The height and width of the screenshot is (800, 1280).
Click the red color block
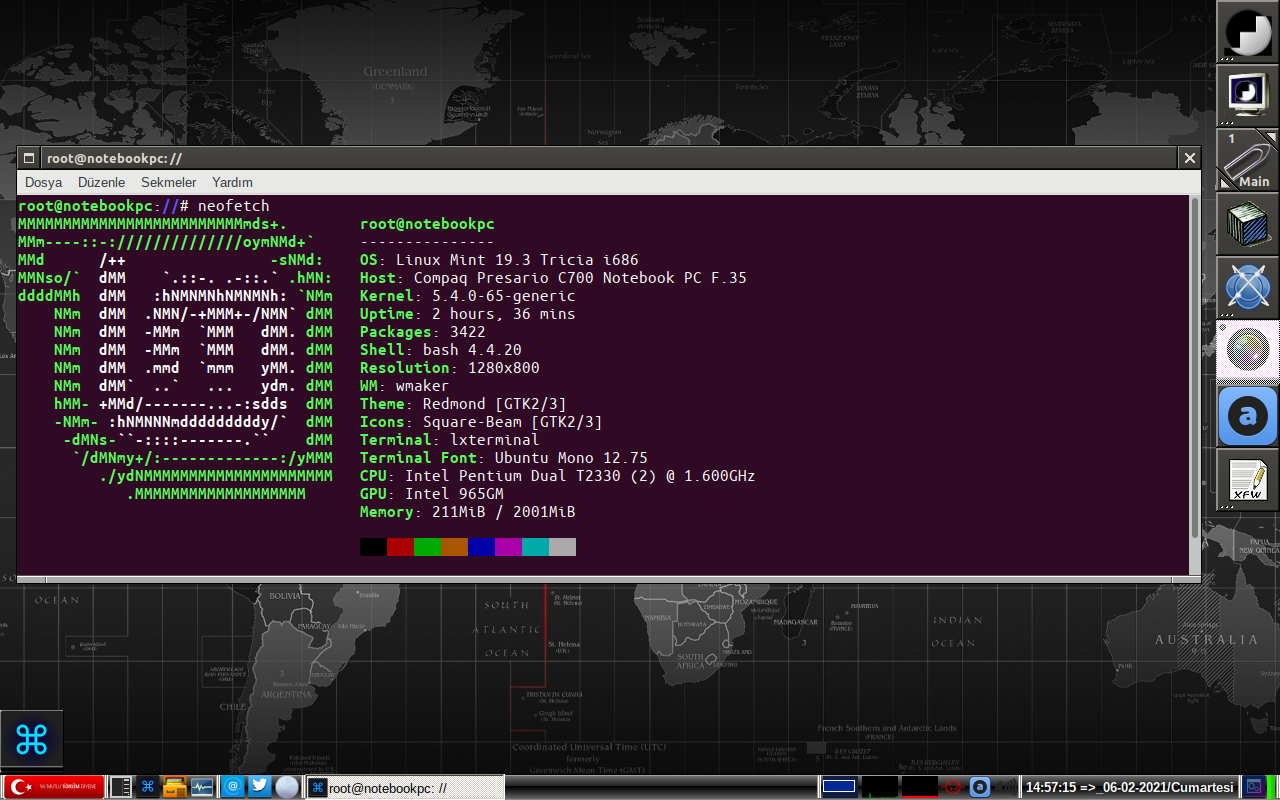point(400,547)
